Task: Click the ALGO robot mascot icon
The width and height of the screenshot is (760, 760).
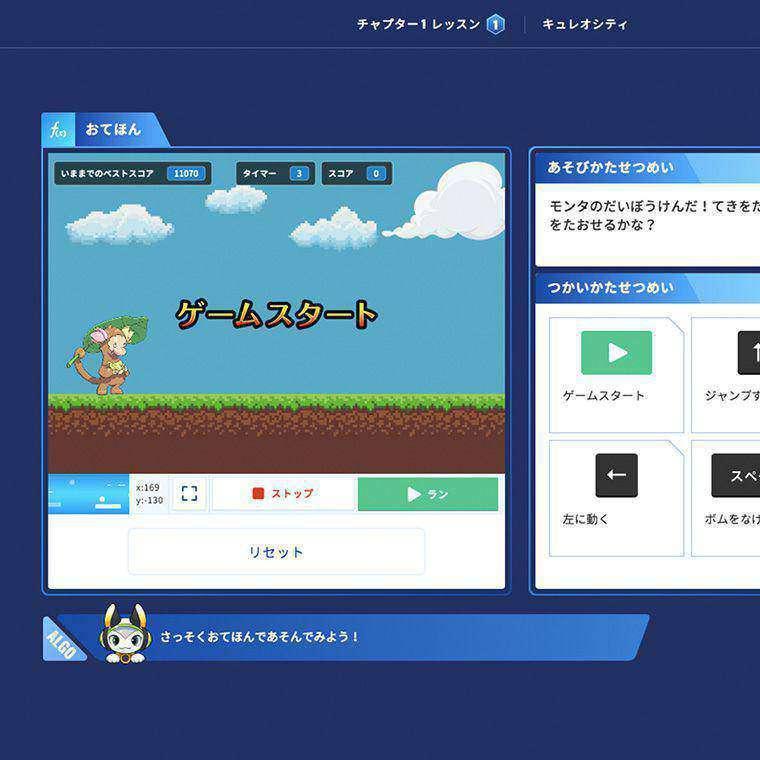Action: click(123, 634)
